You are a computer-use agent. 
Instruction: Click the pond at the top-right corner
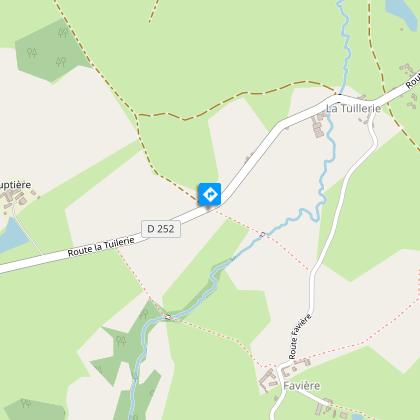402,12
